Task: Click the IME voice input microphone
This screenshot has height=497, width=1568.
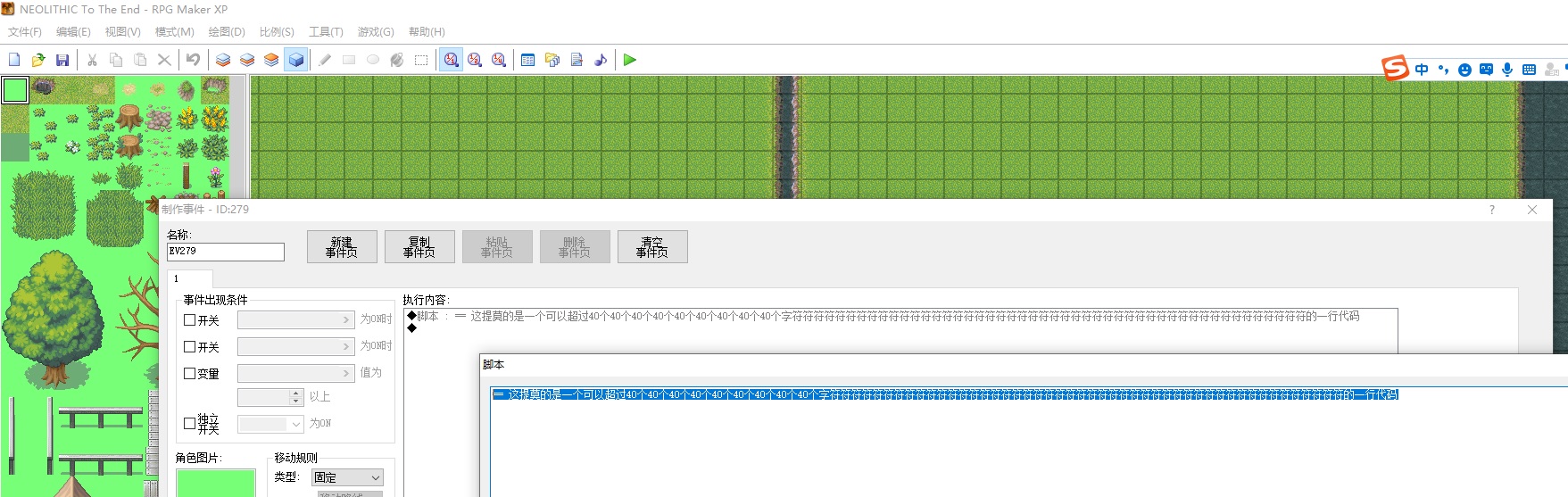Action: 1507,70
